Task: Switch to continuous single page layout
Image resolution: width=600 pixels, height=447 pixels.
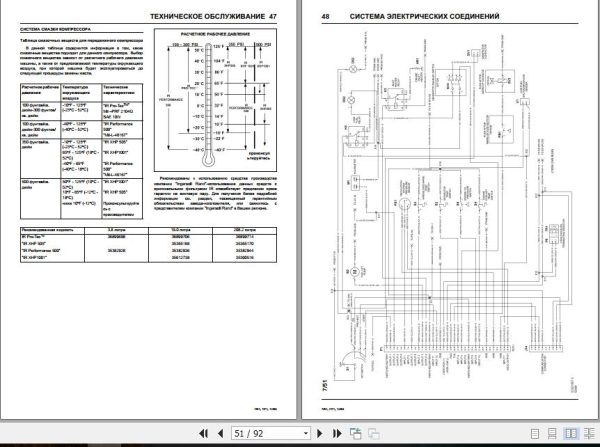Action: pos(552,434)
